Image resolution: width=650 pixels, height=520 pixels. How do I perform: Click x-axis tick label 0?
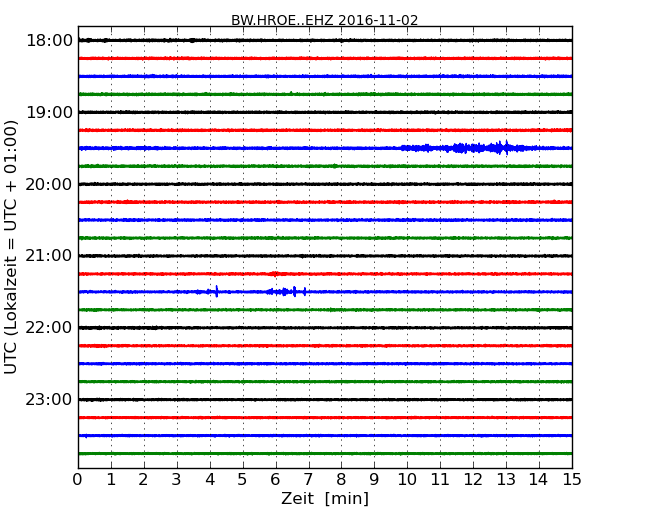78,479
